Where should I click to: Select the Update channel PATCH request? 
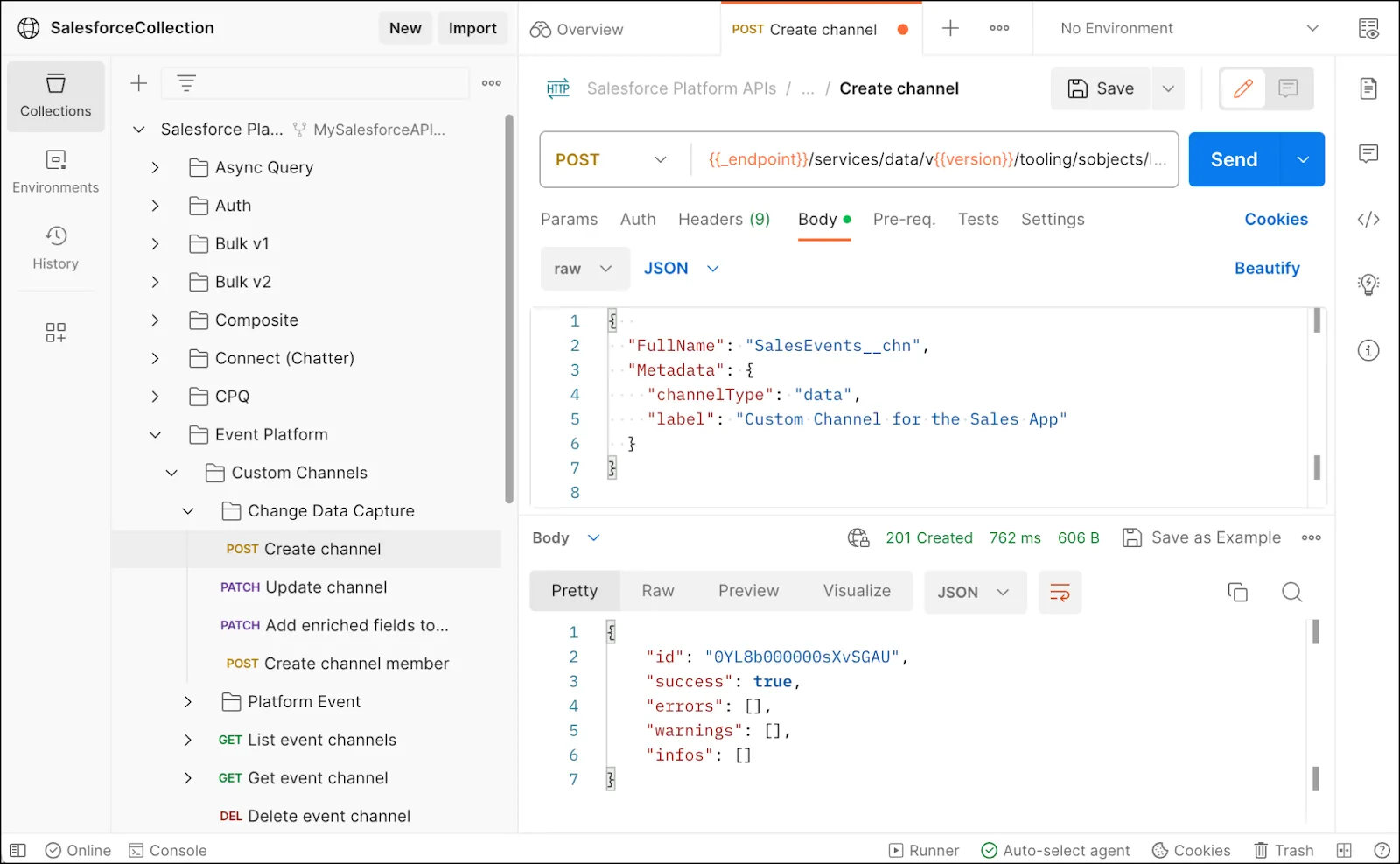[306, 587]
